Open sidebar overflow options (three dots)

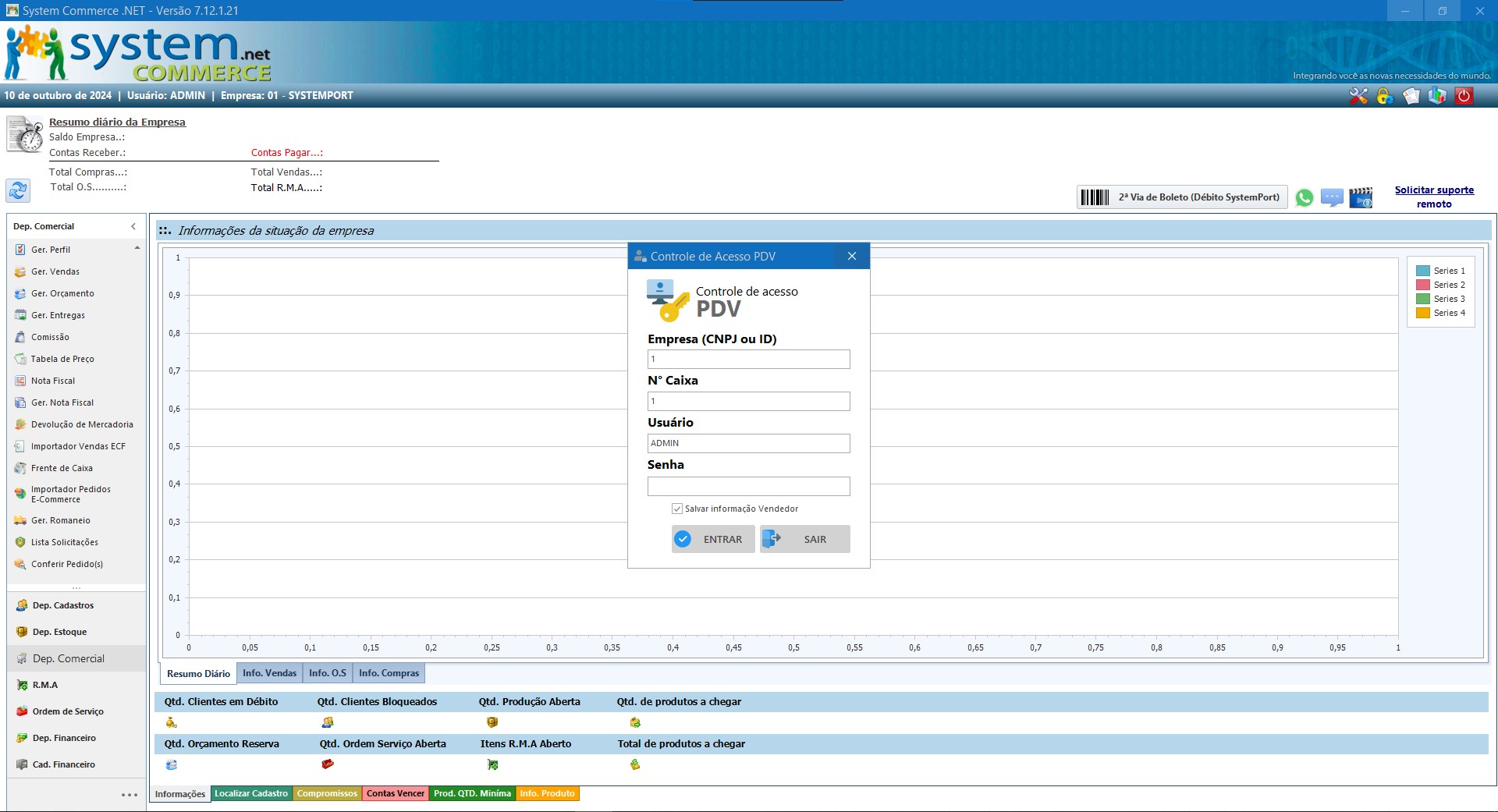coord(130,795)
